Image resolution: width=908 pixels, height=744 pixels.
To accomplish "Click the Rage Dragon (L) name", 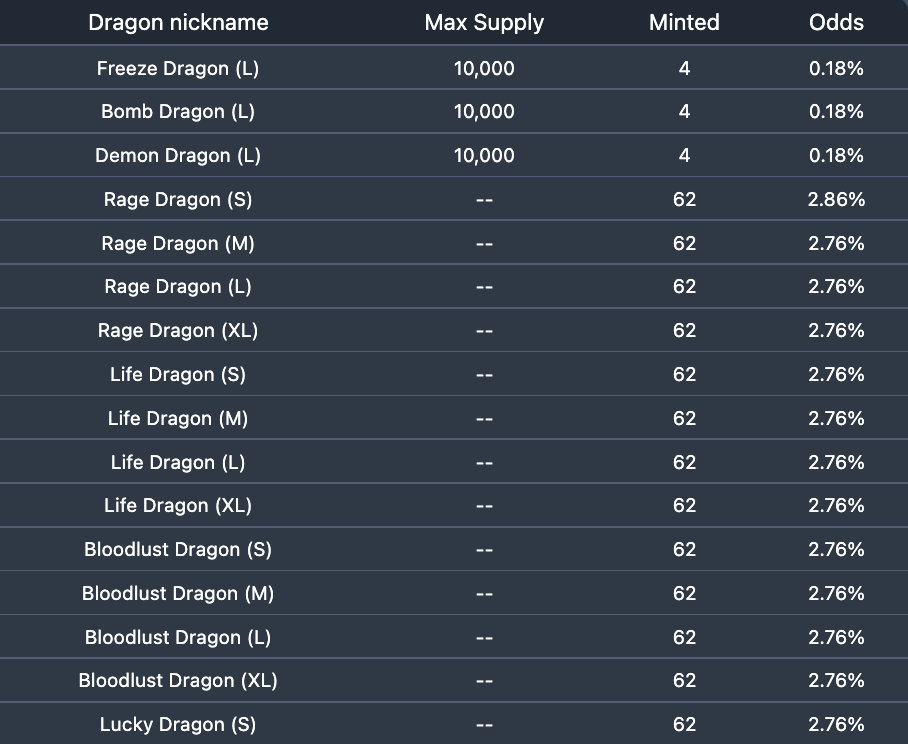I will 178,287.
